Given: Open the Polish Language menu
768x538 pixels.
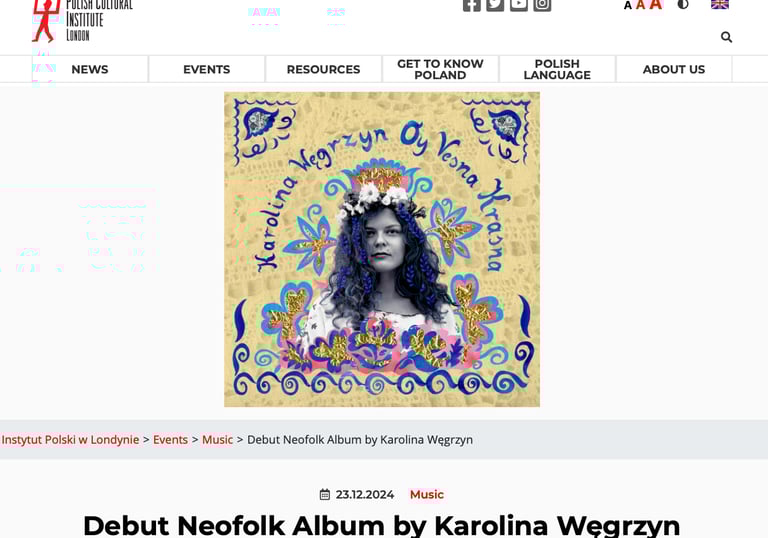Looking at the screenshot, I should pyautogui.click(x=557, y=70).
